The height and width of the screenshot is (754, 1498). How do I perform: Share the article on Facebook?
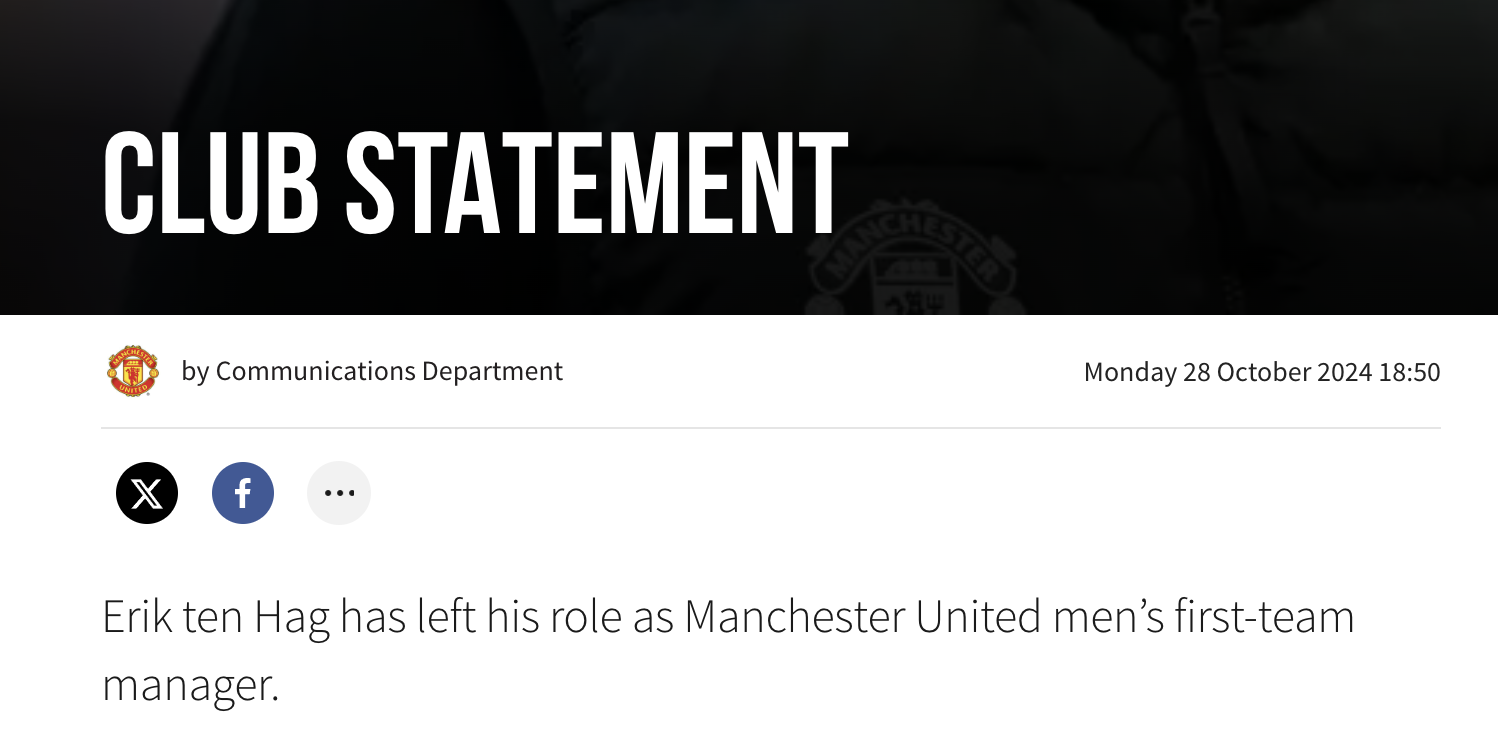[243, 493]
